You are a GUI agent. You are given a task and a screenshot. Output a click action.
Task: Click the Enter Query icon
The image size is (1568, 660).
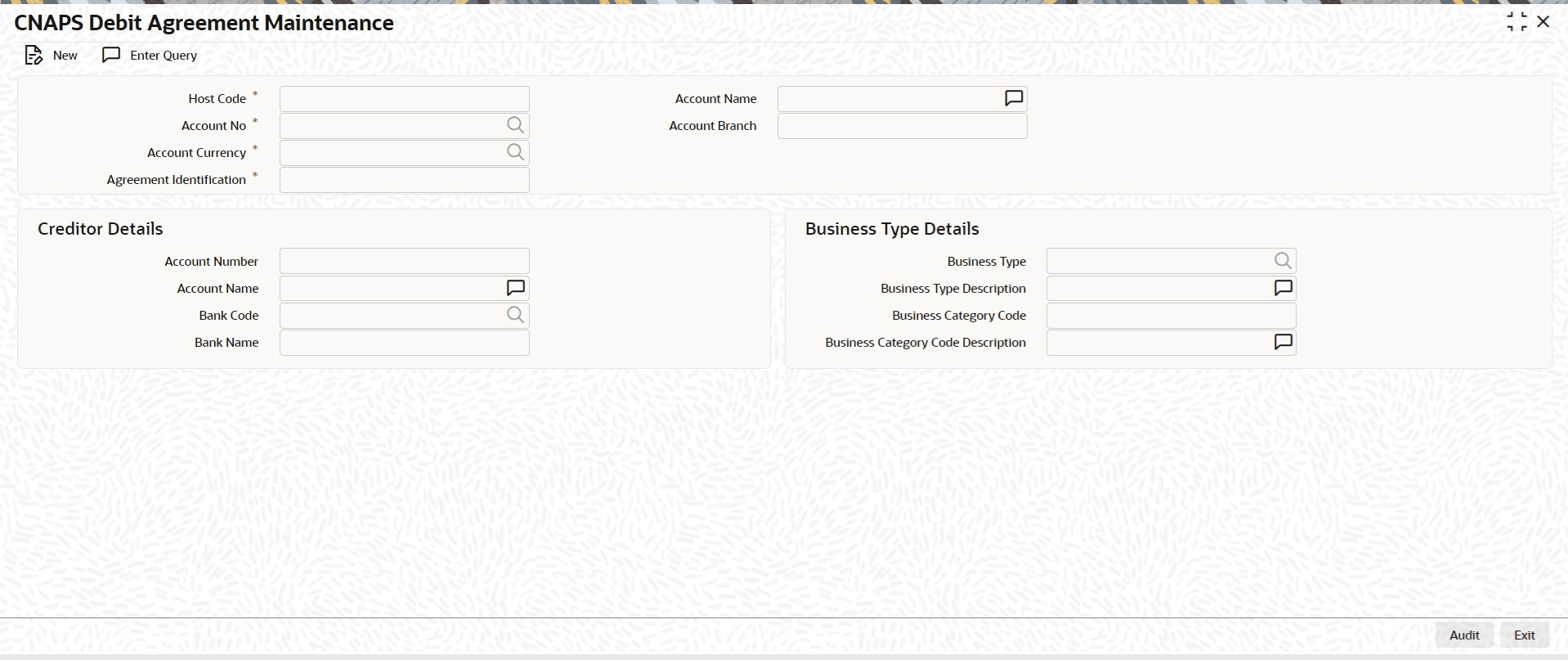111,55
